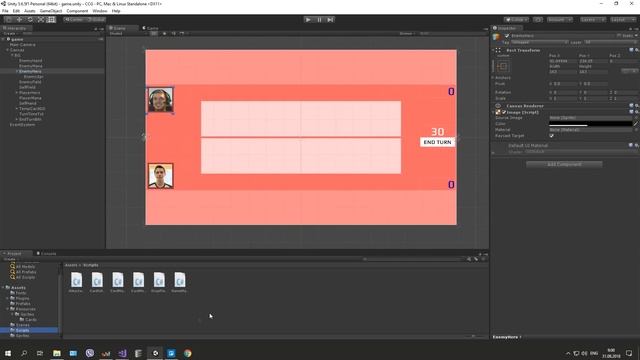Open the Tag dropdown in Inspector
Screen dimensions: 640x360
(540, 42)
